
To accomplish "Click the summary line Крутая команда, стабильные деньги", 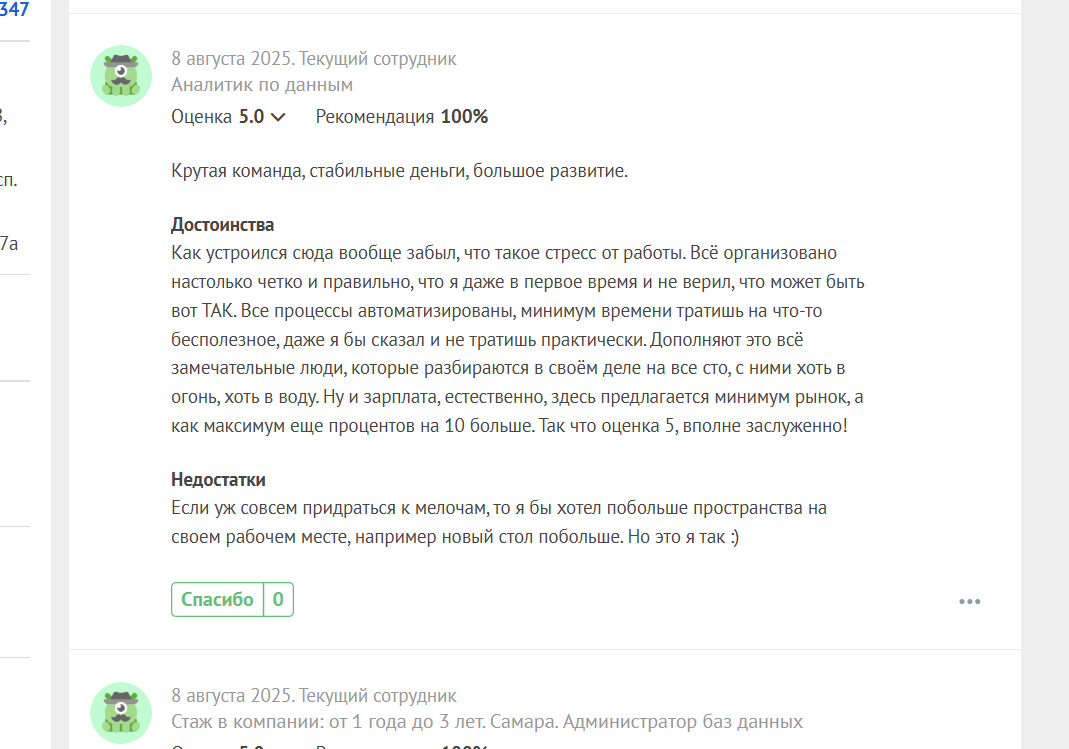I will [x=399, y=170].
